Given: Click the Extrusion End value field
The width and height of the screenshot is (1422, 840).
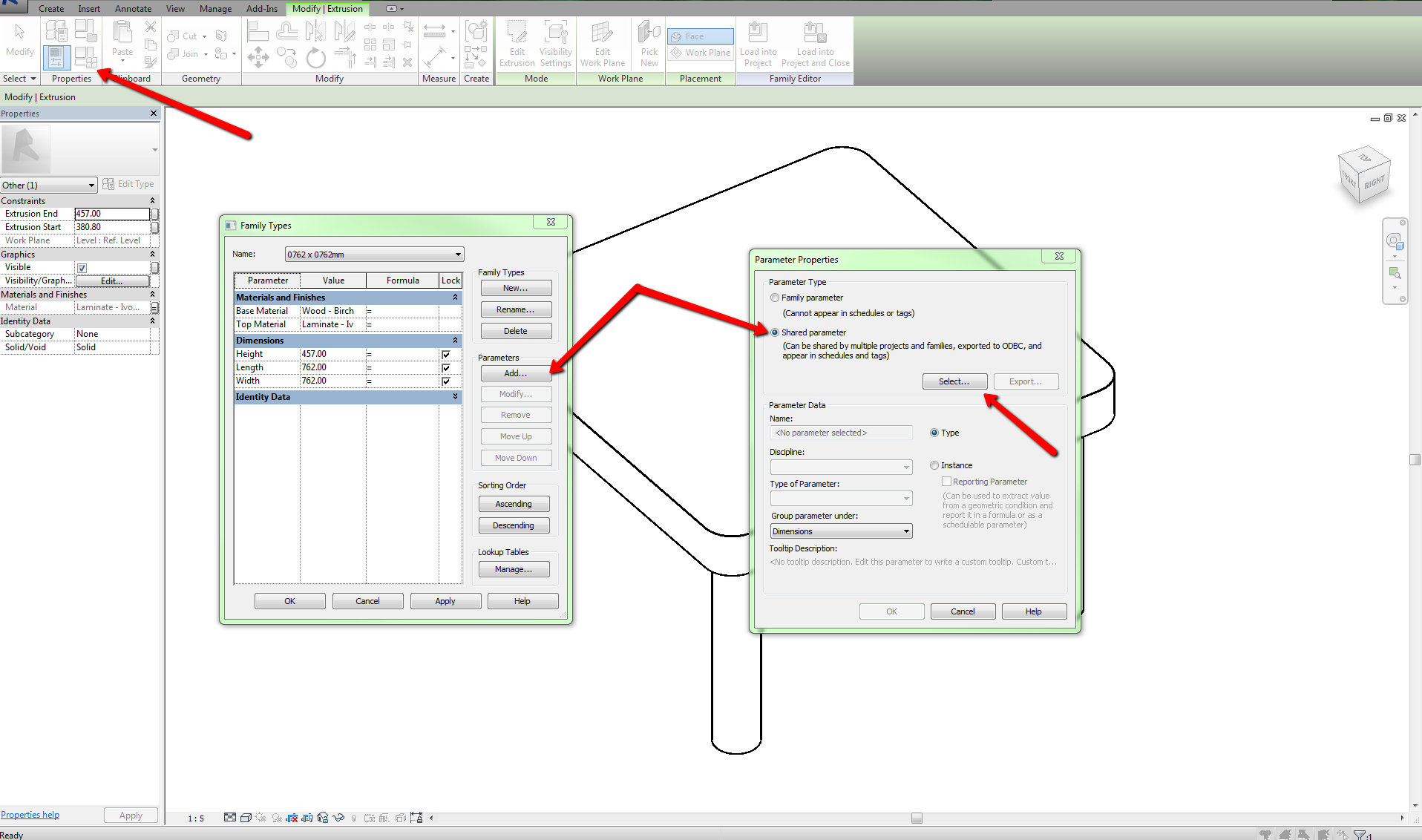Looking at the screenshot, I should (112, 214).
